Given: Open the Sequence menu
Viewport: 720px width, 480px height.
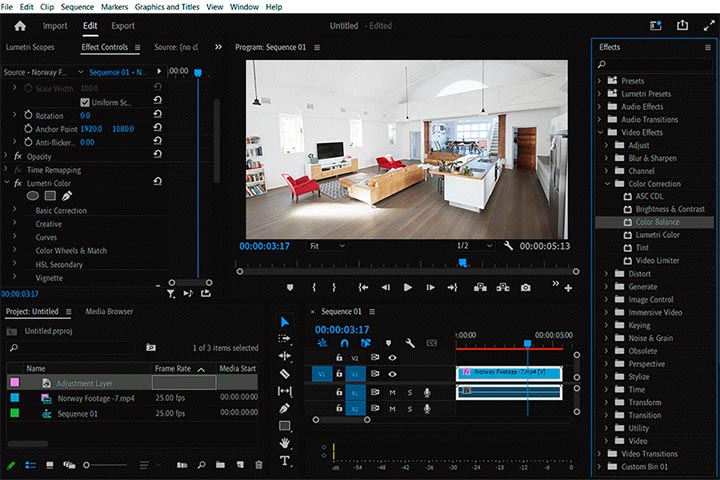Looking at the screenshot, I should [x=77, y=7].
